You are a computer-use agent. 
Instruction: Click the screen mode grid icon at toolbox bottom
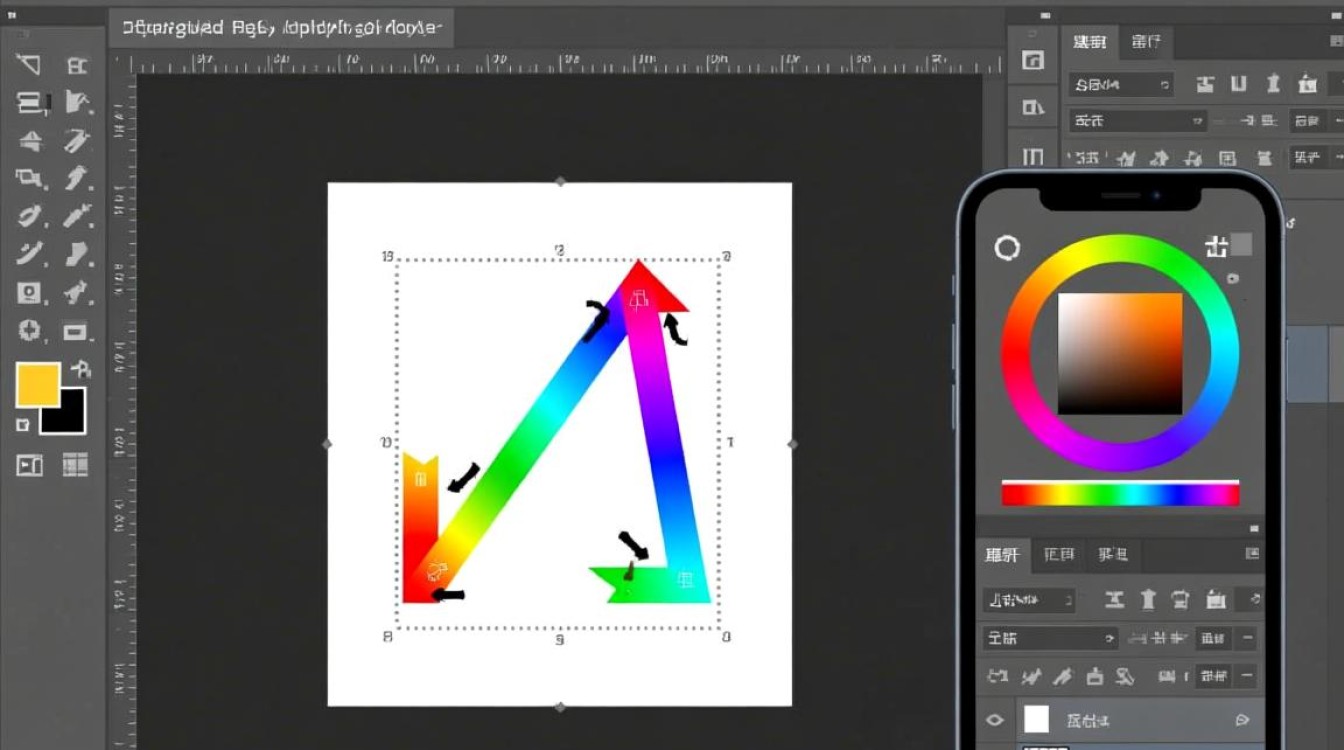click(76, 464)
